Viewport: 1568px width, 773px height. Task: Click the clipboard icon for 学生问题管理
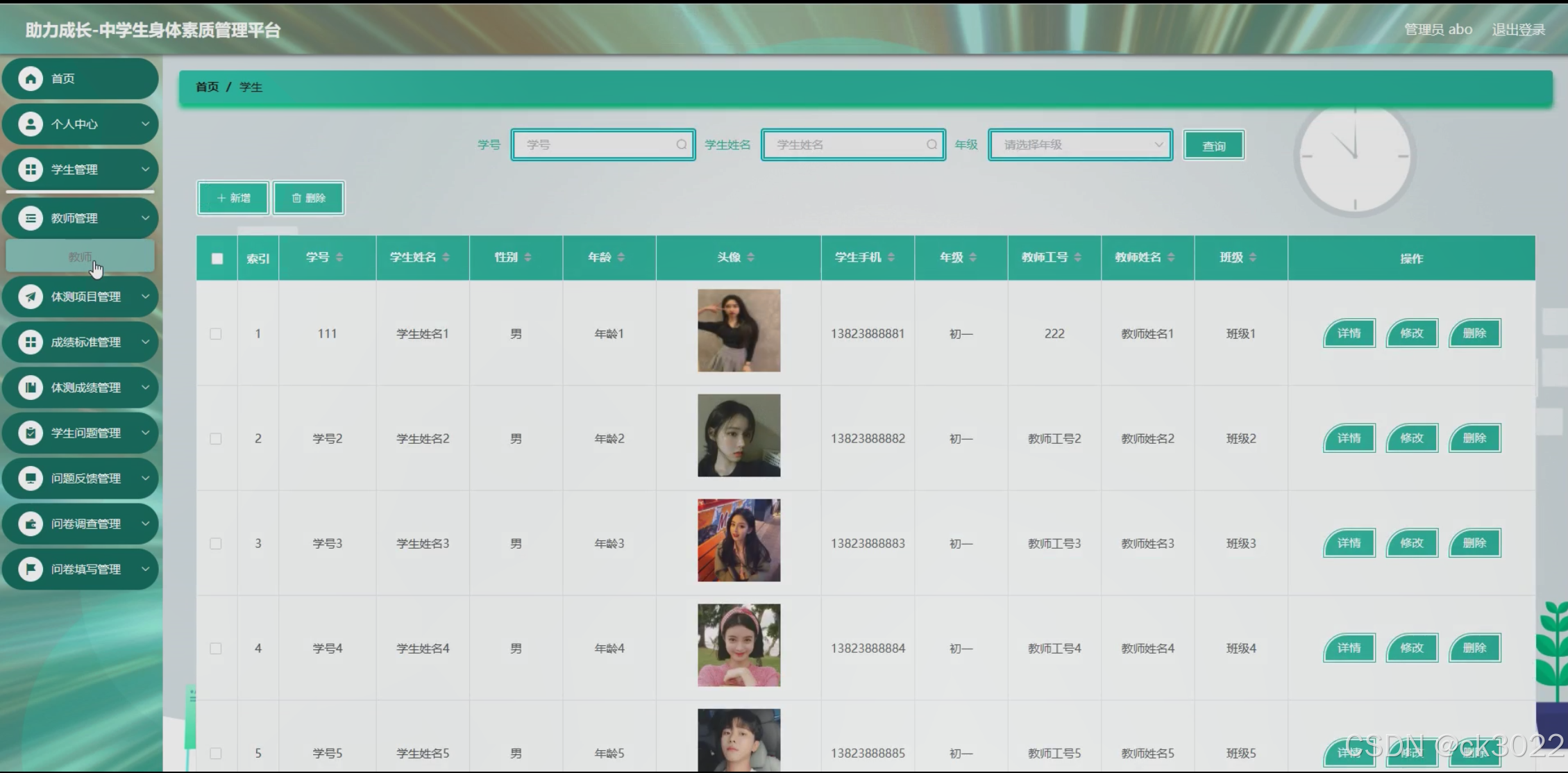tap(31, 433)
